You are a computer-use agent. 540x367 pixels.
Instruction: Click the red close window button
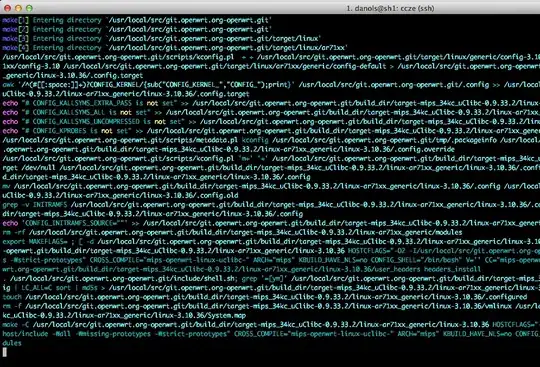[8, 8]
